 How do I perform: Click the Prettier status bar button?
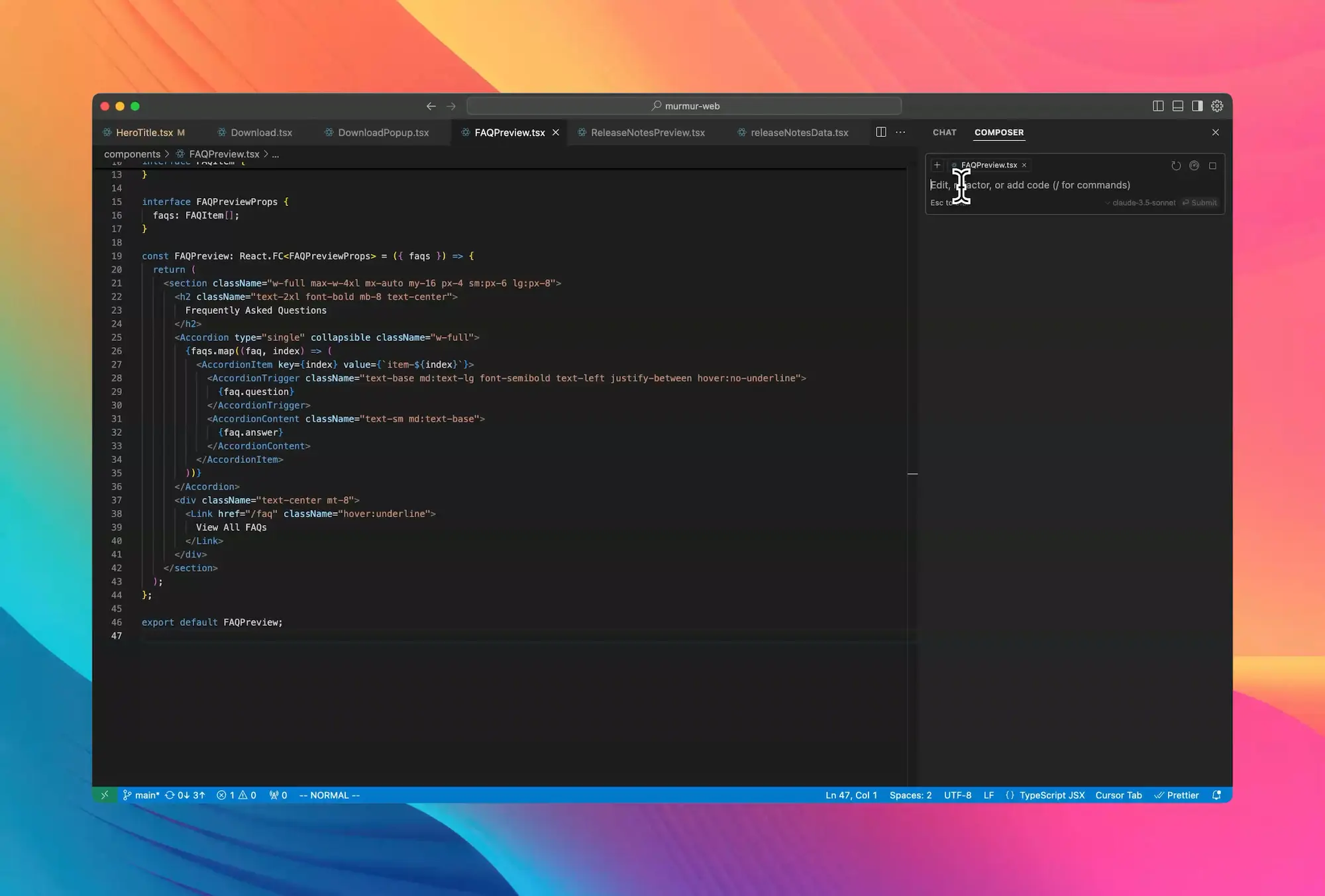pos(1177,795)
